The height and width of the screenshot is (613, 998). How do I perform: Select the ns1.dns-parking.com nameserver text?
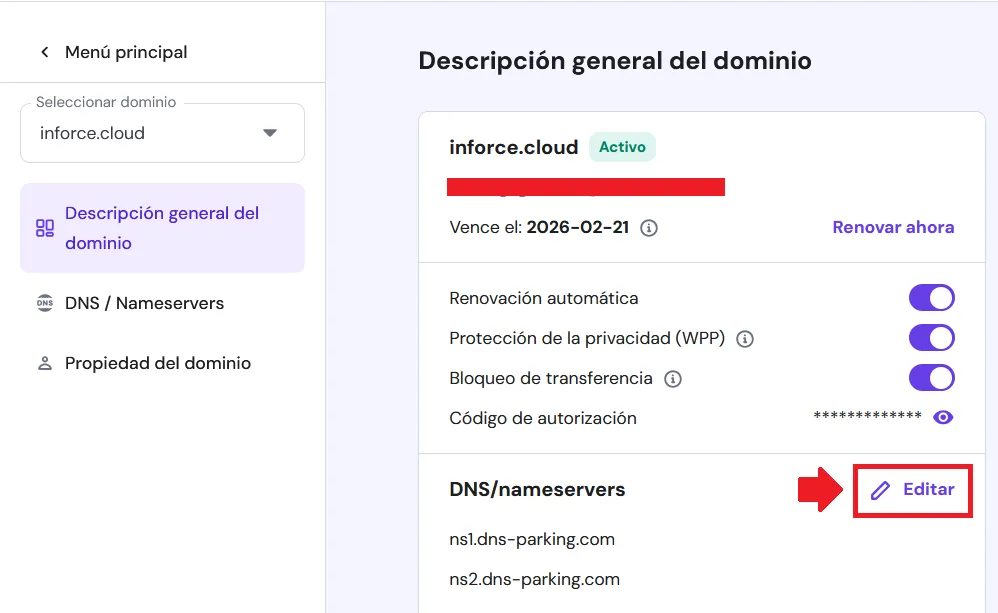pyautogui.click(x=531, y=539)
